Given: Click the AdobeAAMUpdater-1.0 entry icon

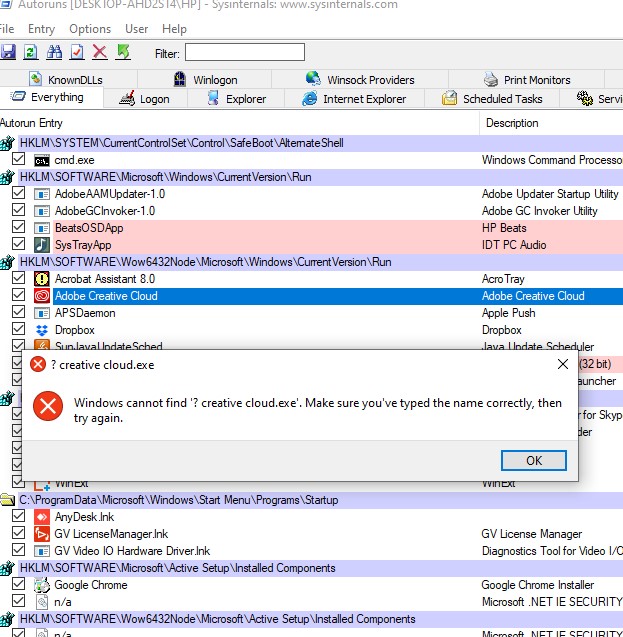Looking at the screenshot, I should click(41, 194).
